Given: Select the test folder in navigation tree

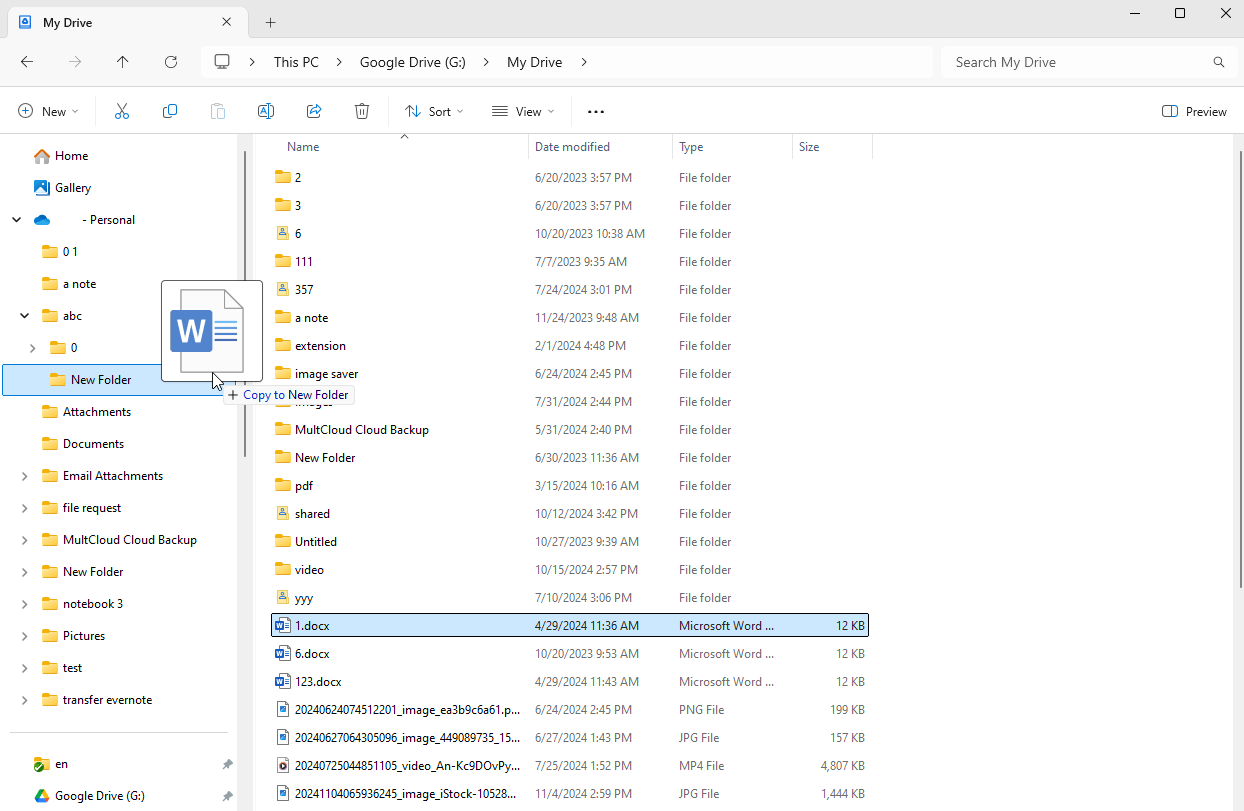Looking at the screenshot, I should pyautogui.click(x=72, y=668).
